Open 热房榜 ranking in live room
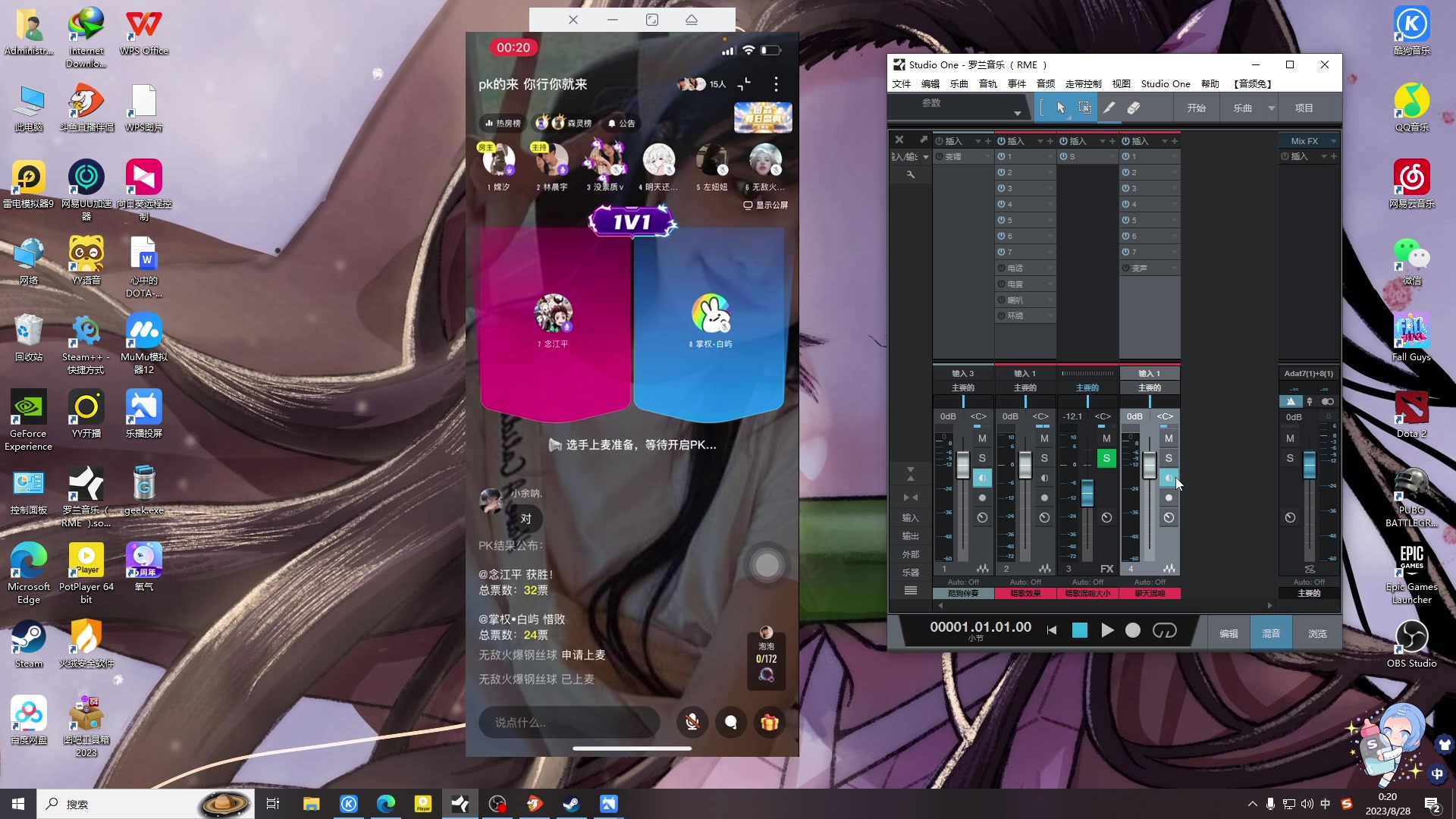 pos(502,123)
